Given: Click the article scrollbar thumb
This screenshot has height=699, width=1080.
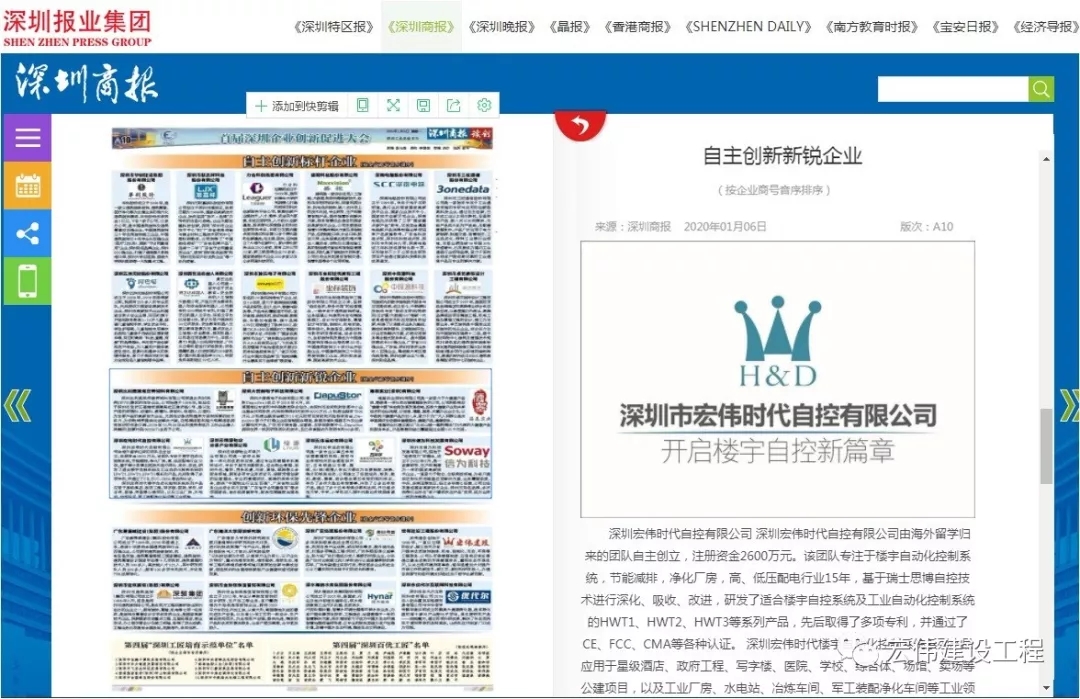Looking at the screenshot, I should [1046, 446].
